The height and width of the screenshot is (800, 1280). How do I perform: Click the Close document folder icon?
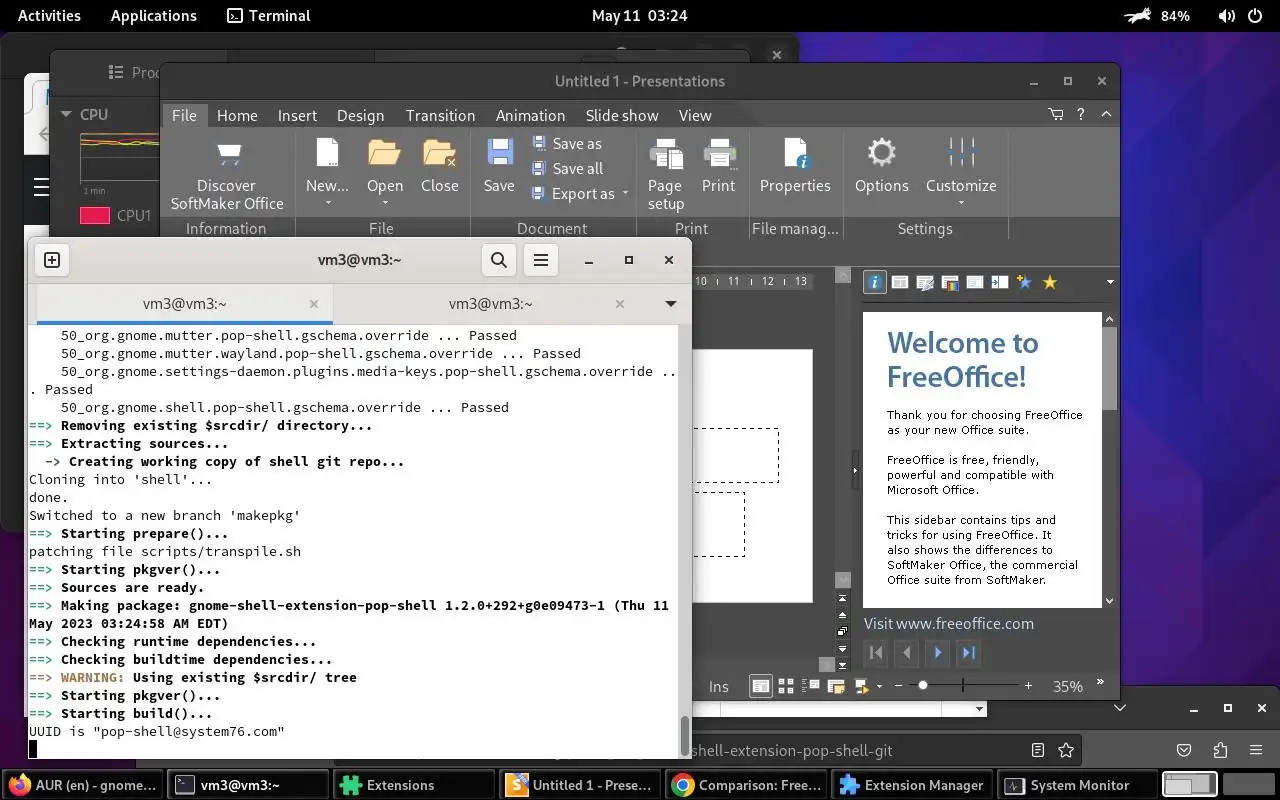click(440, 152)
